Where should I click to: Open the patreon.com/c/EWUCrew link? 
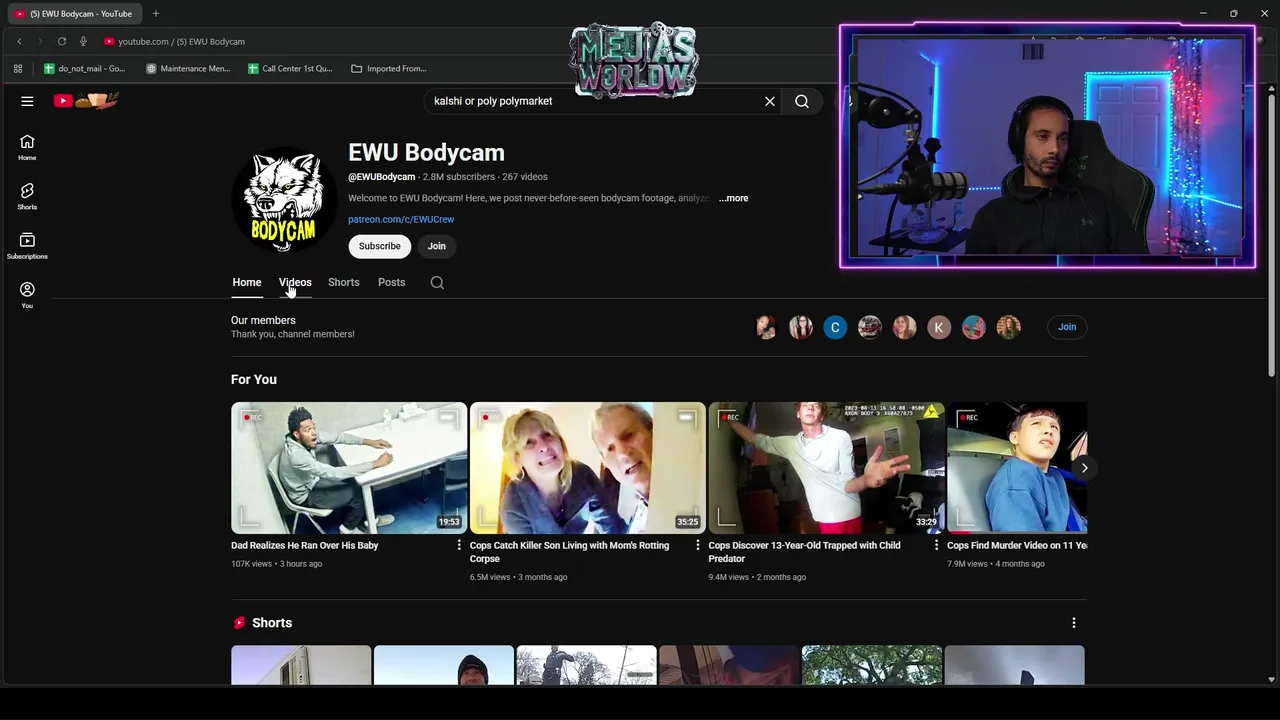401,219
